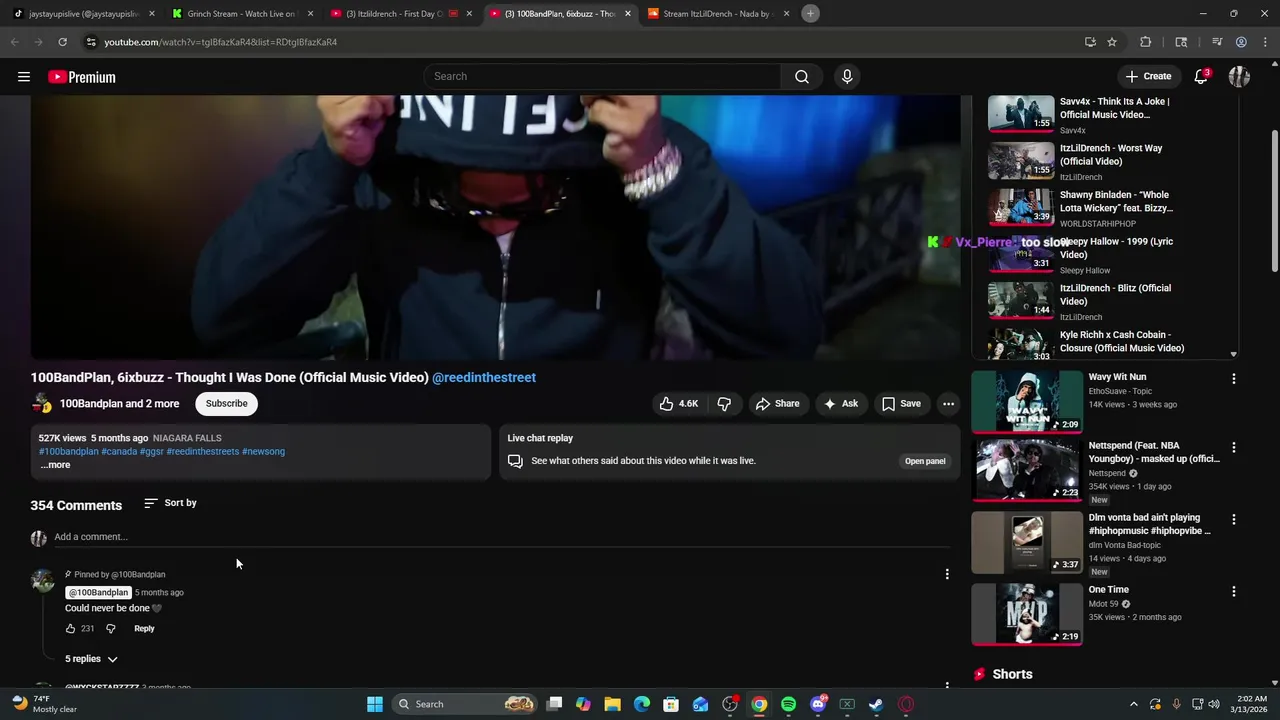Open the weather widget on taskbar
Screen dimensions: 1280x720
tap(42, 704)
